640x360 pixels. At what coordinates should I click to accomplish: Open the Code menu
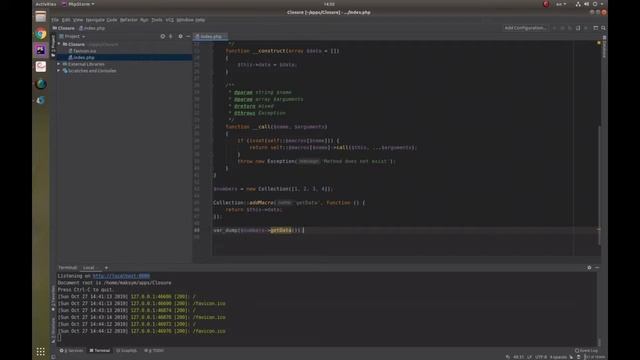(x=112, y=20)
